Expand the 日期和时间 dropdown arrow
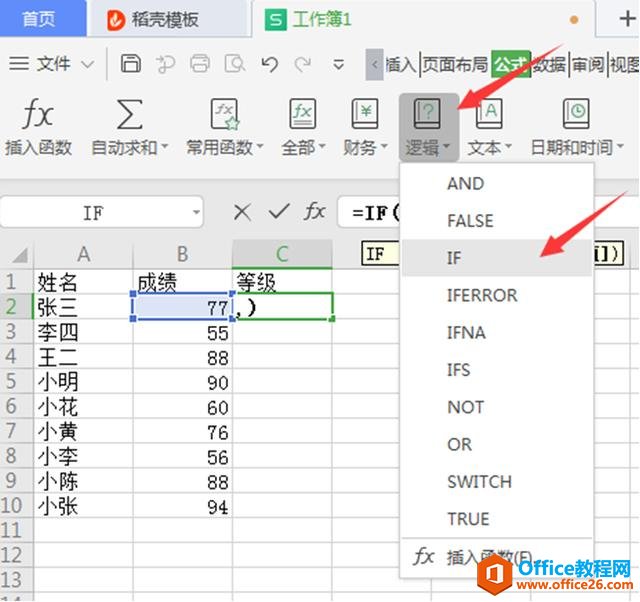The width and height of the screenshot is (640, 602). [620, 146]
